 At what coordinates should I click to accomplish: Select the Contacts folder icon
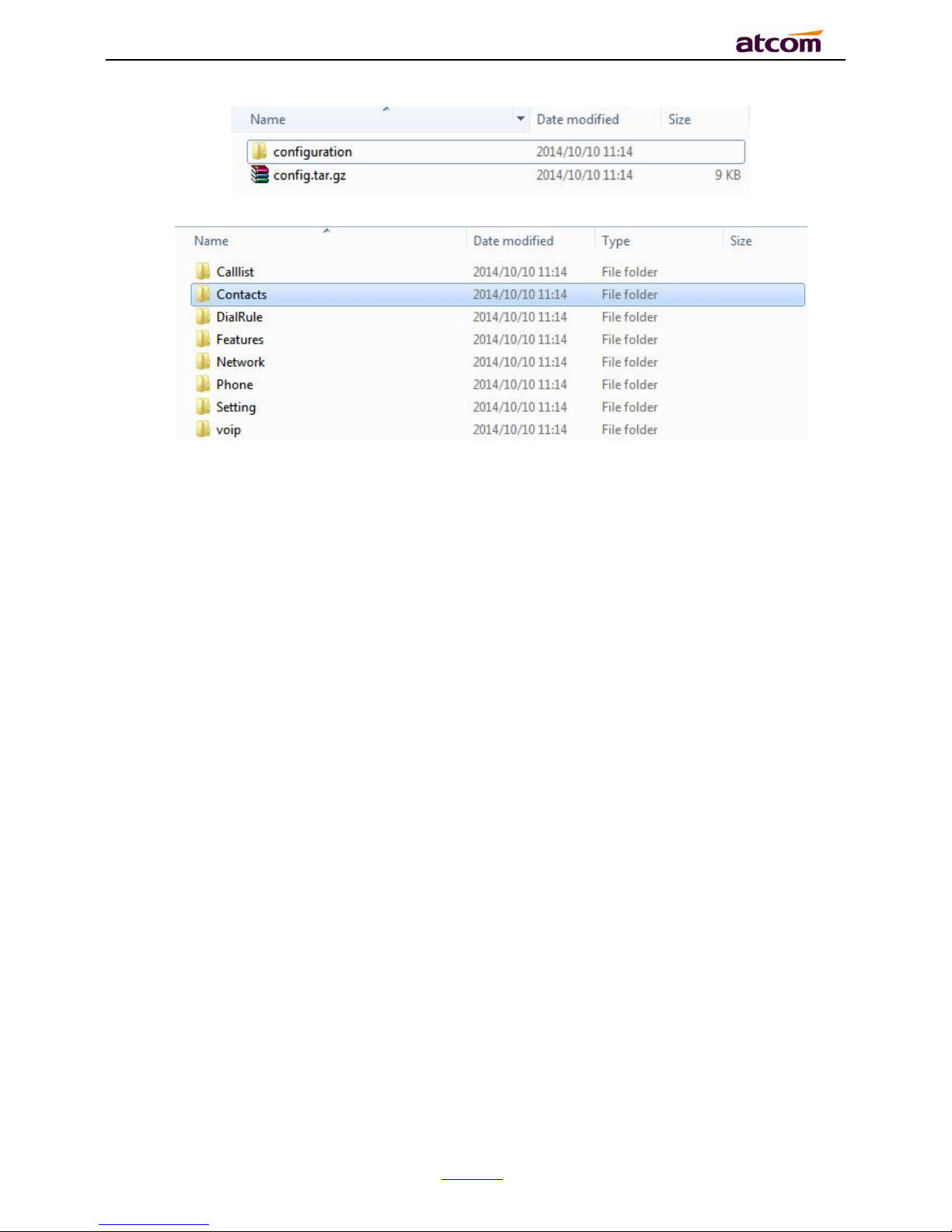pos(203,294)
